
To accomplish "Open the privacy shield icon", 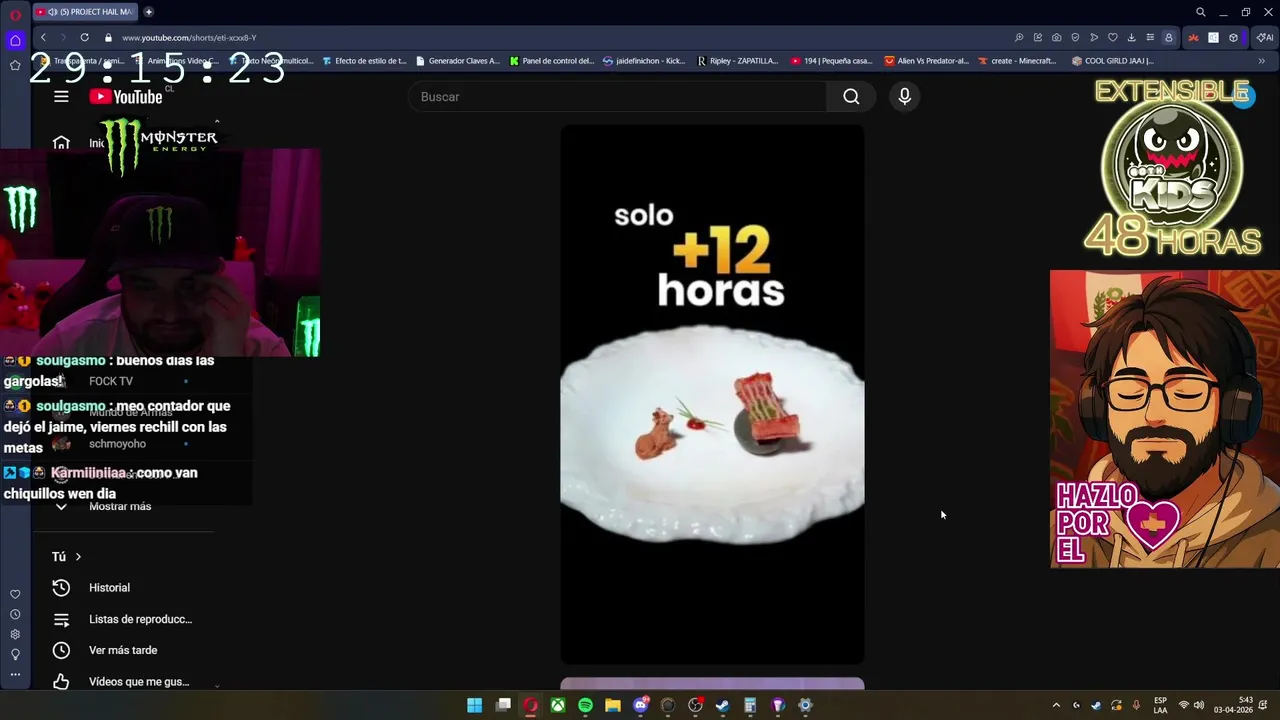I will point(1075,38).
